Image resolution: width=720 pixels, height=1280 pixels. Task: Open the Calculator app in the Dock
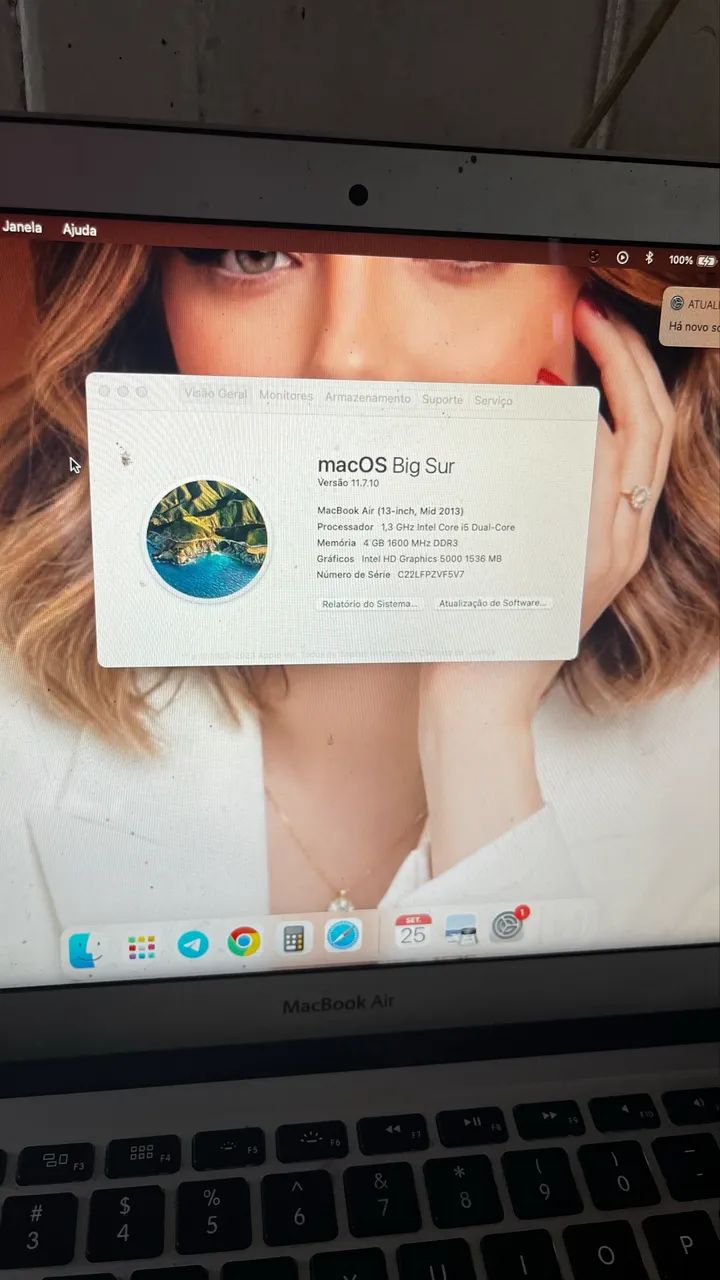point(294,939)
